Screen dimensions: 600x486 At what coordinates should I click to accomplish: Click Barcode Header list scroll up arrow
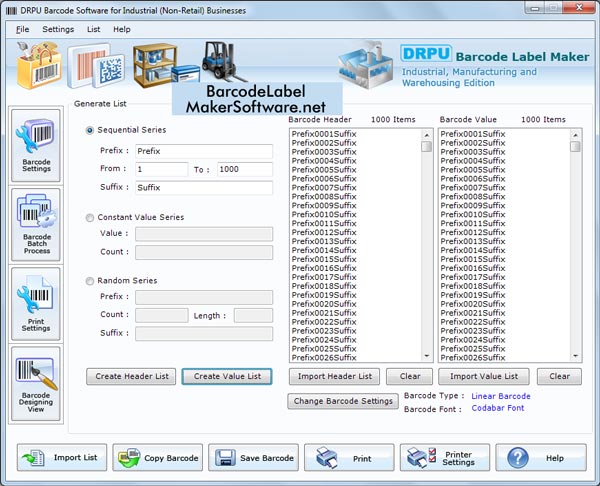pos(426,135)
